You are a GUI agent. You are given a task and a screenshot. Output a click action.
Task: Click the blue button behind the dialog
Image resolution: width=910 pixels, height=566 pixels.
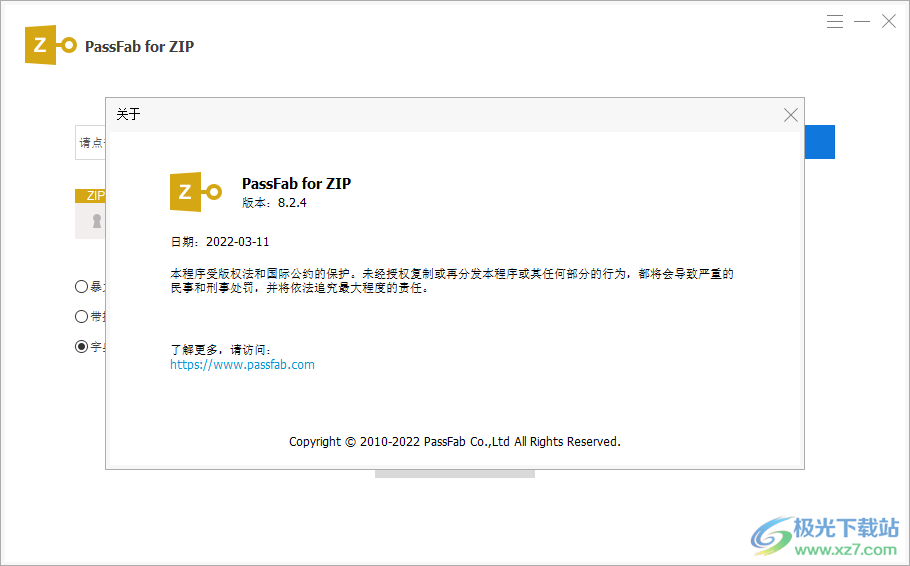819,142
